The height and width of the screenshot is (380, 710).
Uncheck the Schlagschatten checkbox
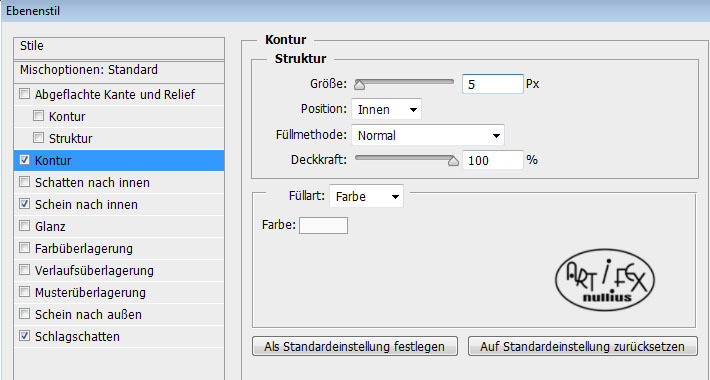coord(24,336)
